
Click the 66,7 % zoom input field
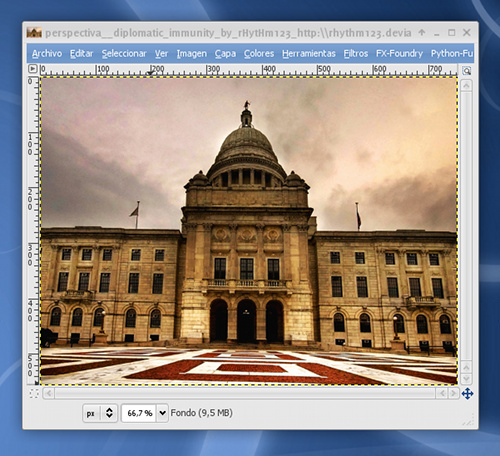tap(139, 413)
